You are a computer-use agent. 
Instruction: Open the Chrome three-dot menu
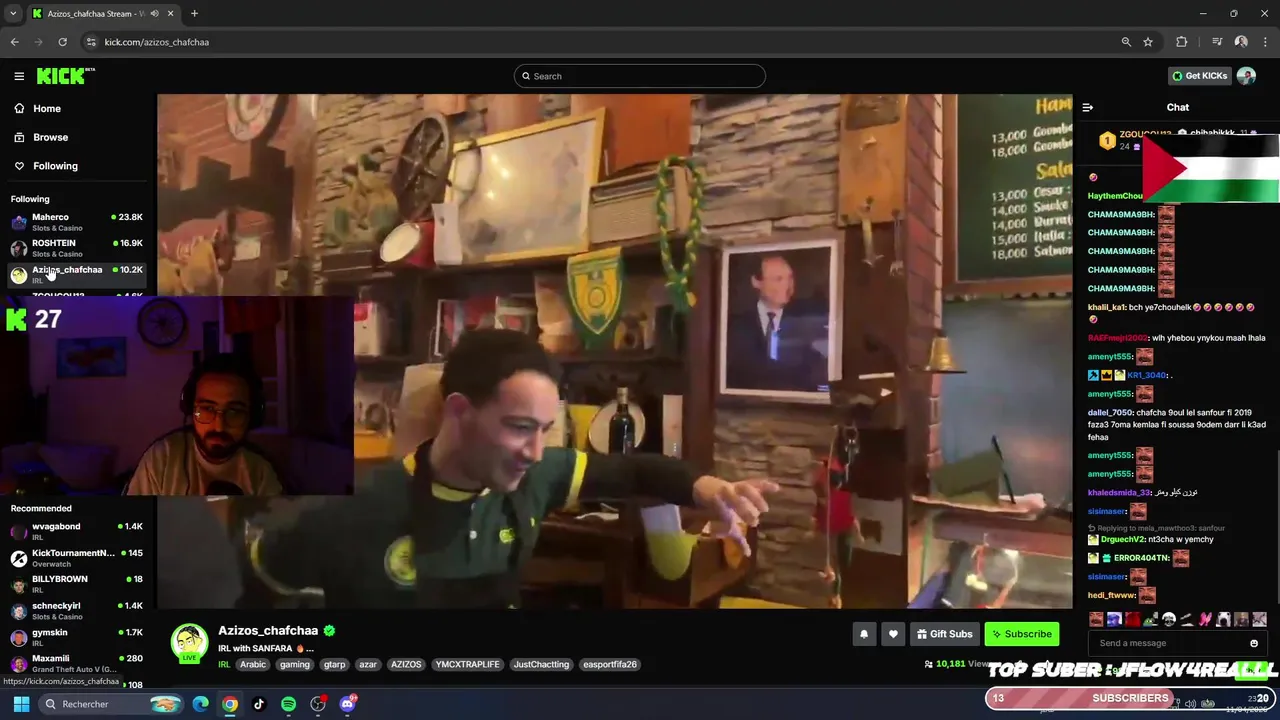pyautogui.click(x=1264, y=42)
